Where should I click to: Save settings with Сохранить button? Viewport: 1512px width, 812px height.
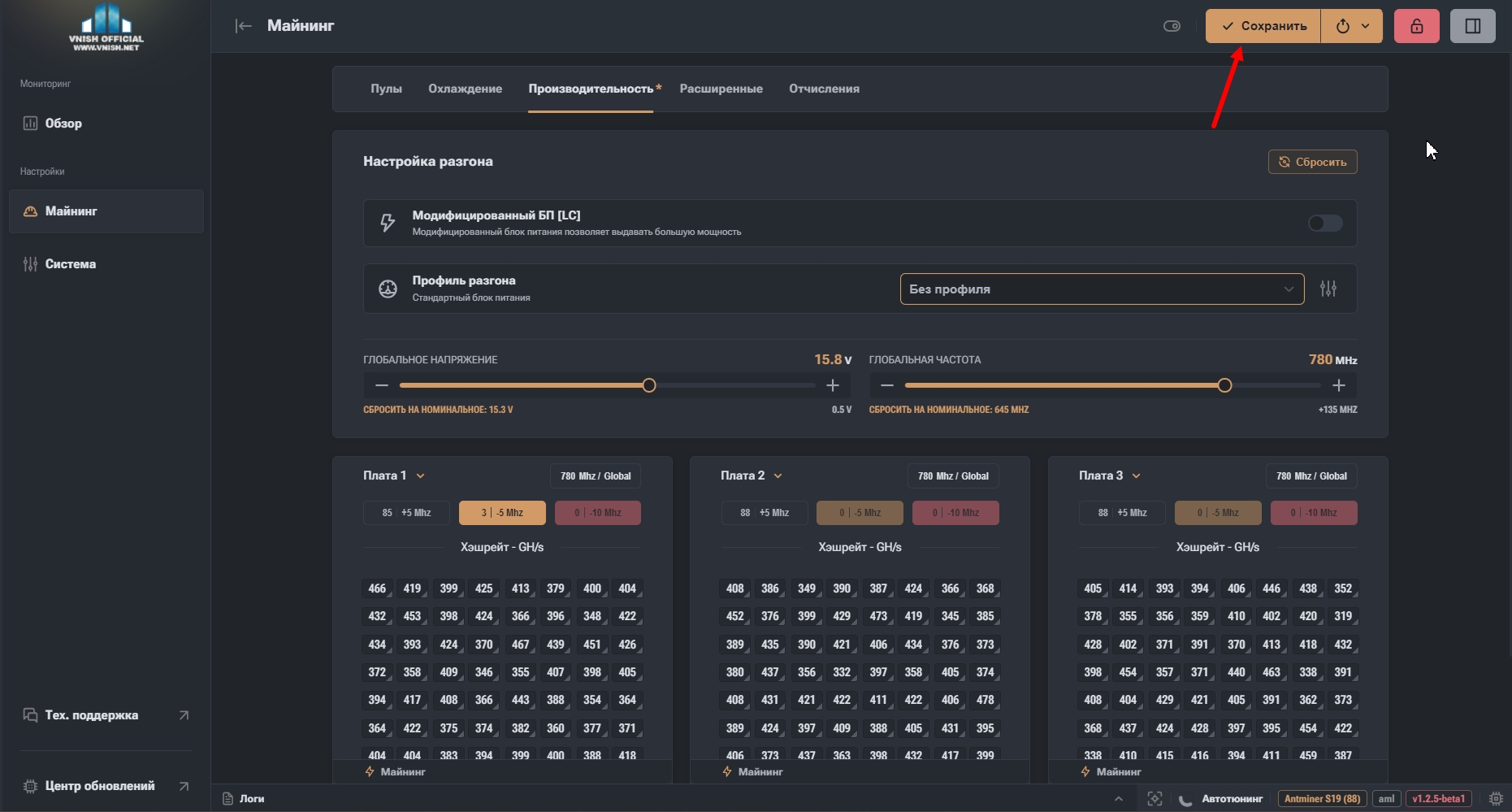(x=1263, y=26)
